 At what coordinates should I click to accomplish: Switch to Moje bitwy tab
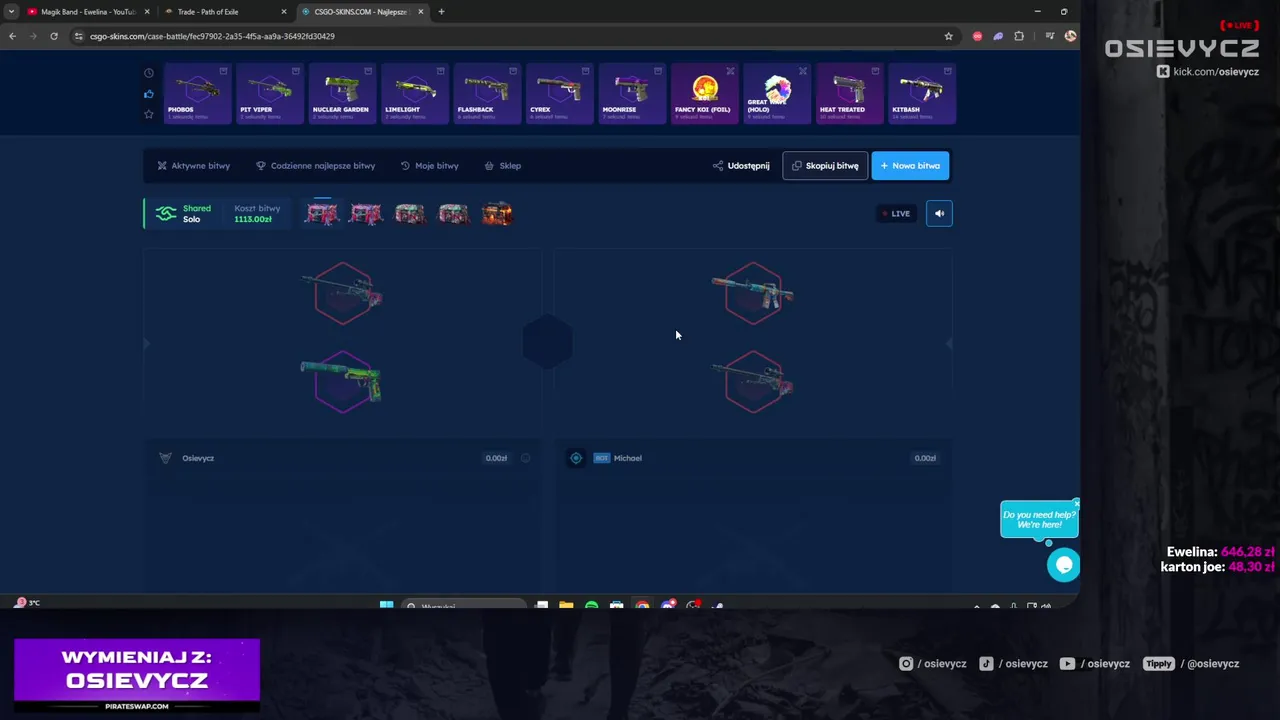[x=430, y=166]
